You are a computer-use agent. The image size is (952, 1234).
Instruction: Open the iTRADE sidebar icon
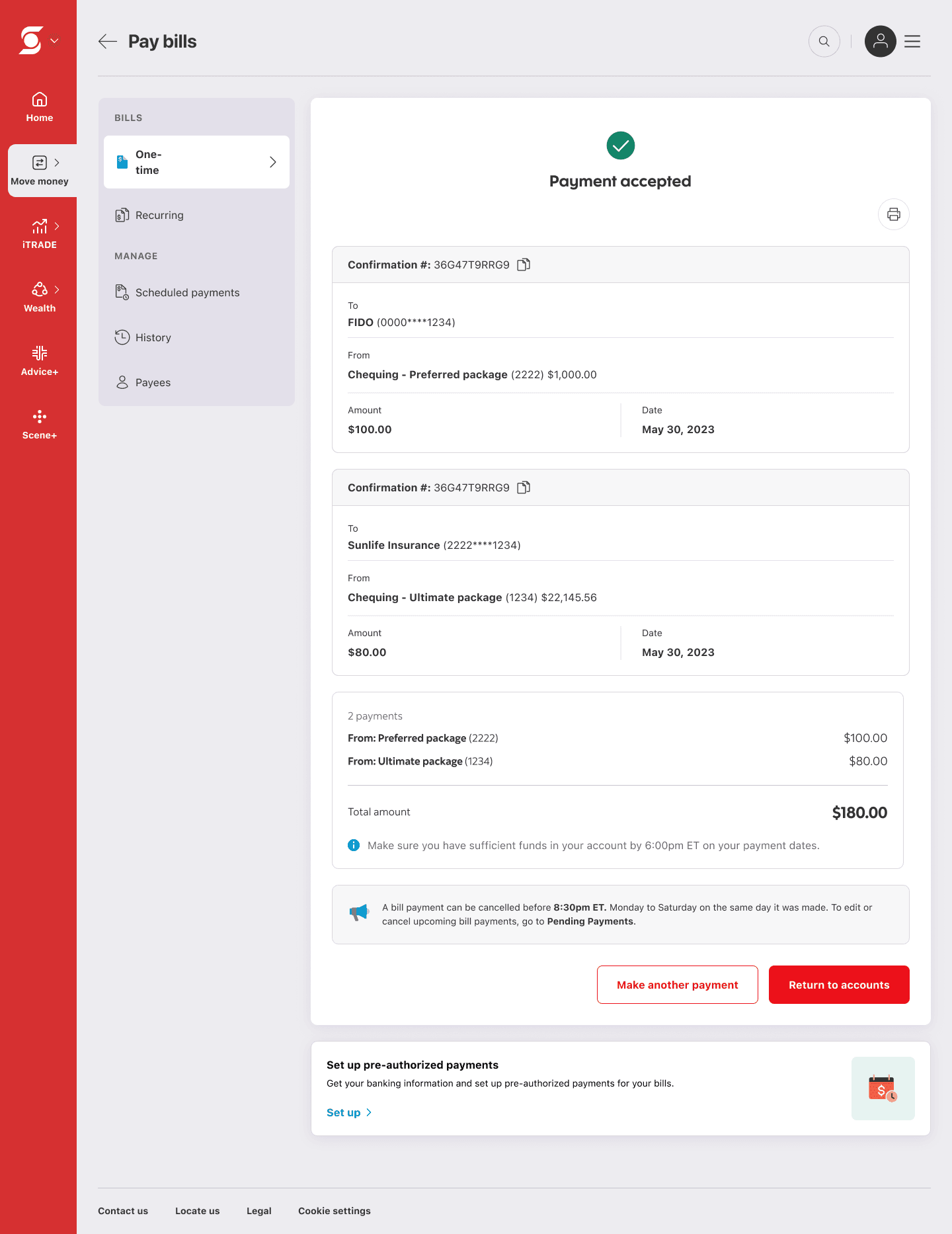coord(40,226)
